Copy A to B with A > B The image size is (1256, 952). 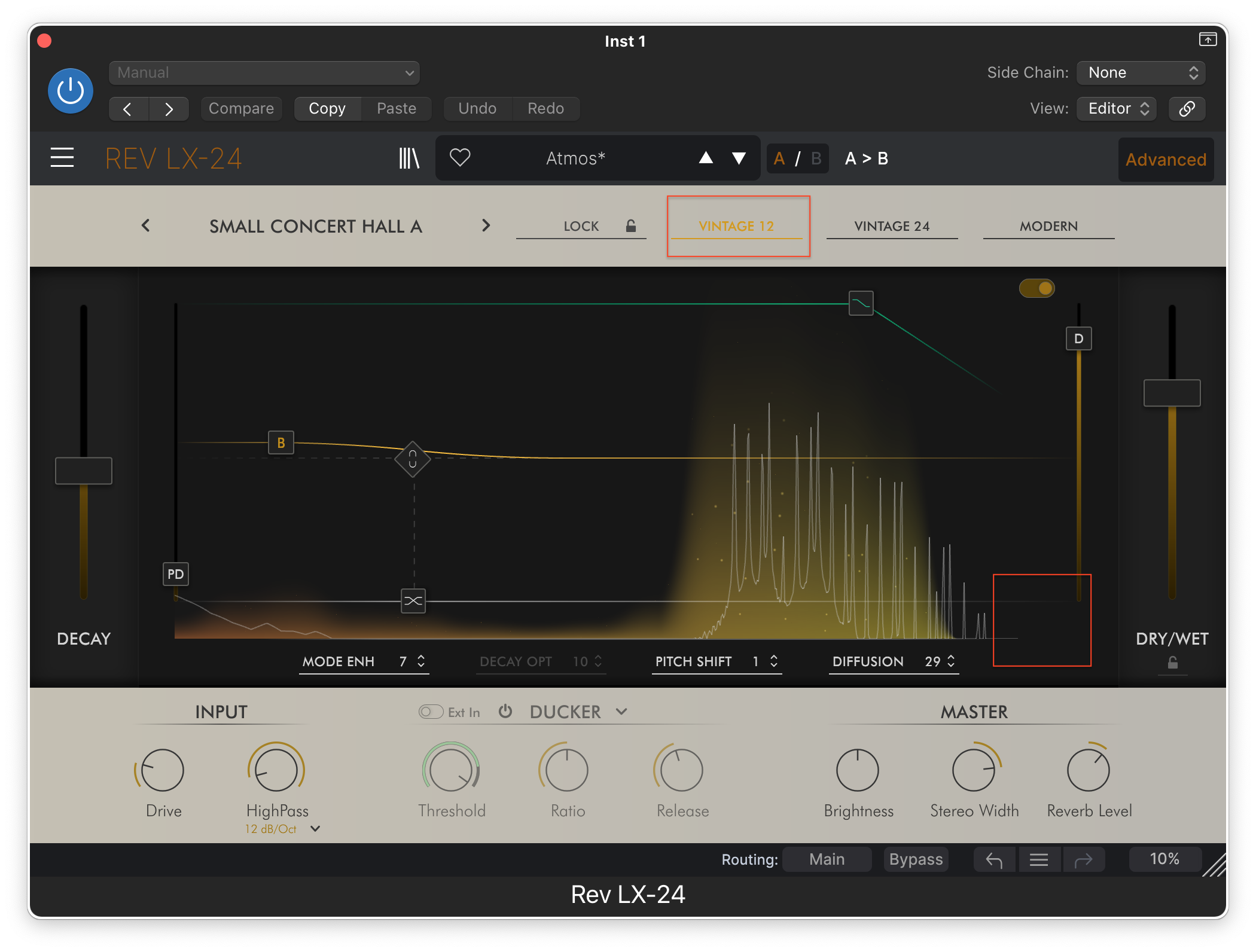tap(867, 158)
